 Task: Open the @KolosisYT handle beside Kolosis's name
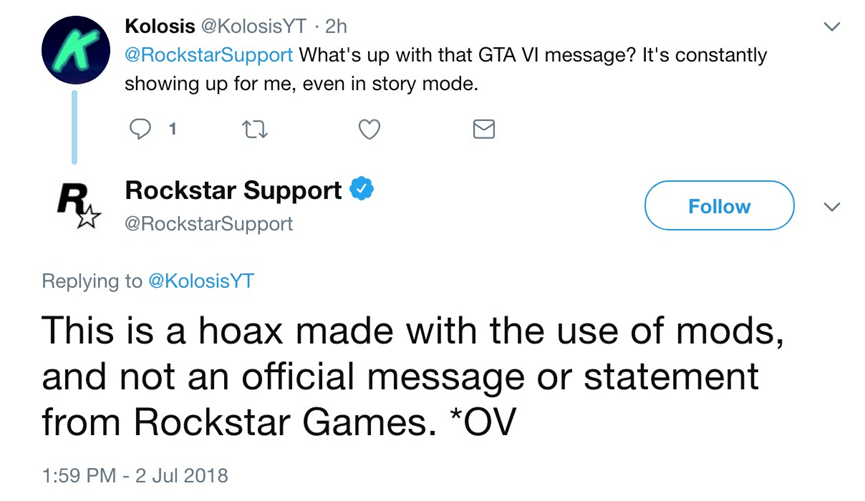click(251, 25)
